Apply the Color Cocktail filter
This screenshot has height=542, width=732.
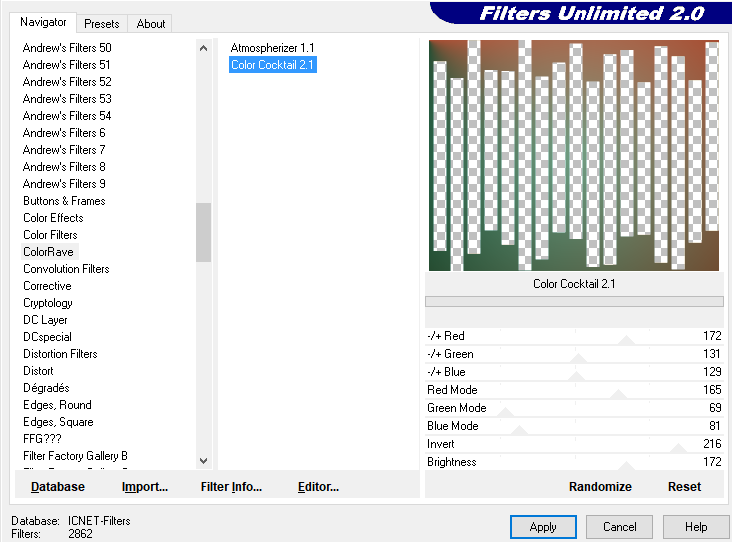pyautogui.click(x=543, y=527)
